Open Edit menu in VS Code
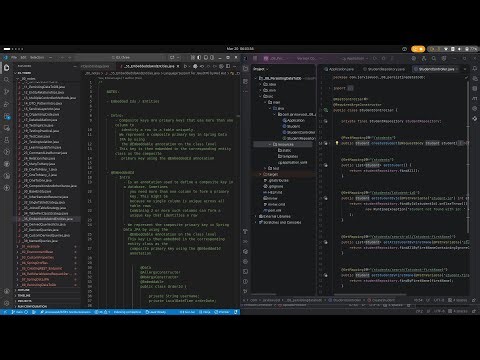Image resolution: width=480 pixels, height=360 pixels. 23,57
